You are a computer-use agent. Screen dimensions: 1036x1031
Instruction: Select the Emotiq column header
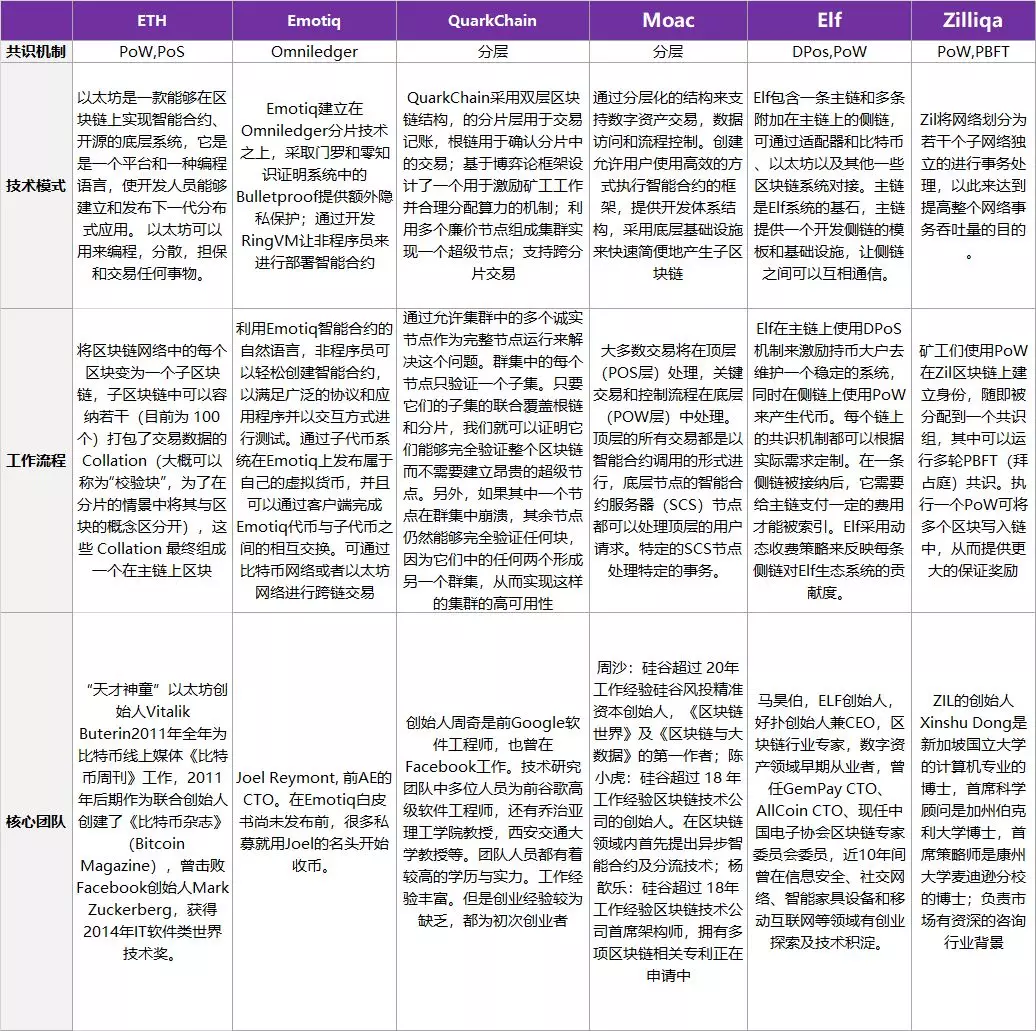click(314, 20)
